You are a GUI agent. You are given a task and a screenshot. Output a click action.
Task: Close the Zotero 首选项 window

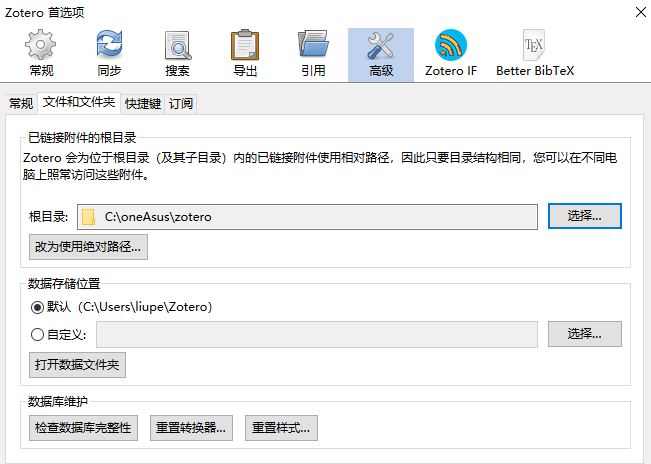click(641, 12)
